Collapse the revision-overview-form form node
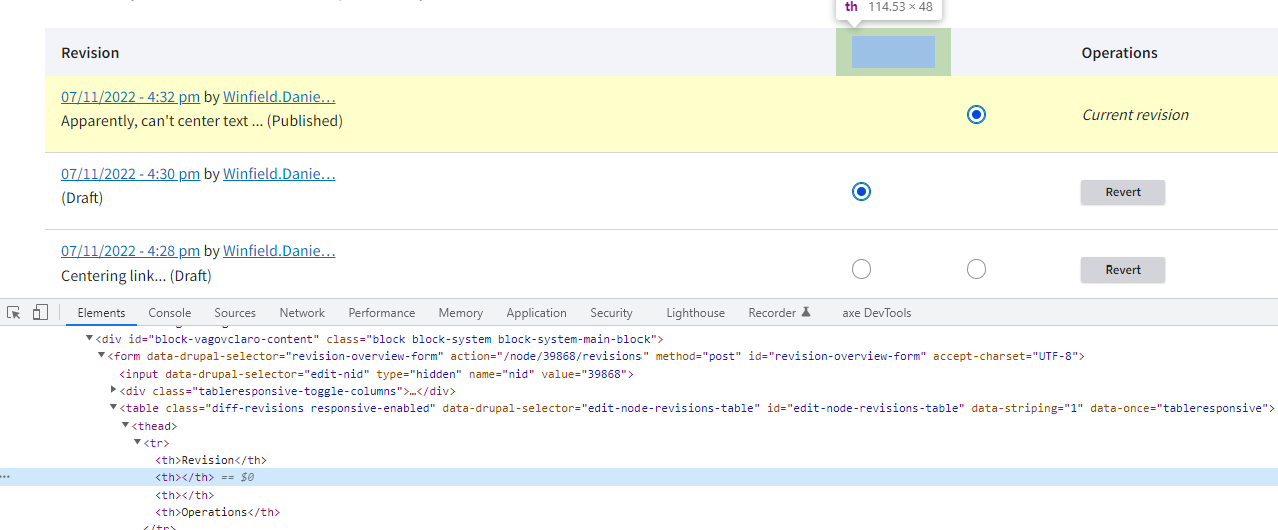Image resolution: width=1278 pixels, height=530 pixels. pos(102,356)
